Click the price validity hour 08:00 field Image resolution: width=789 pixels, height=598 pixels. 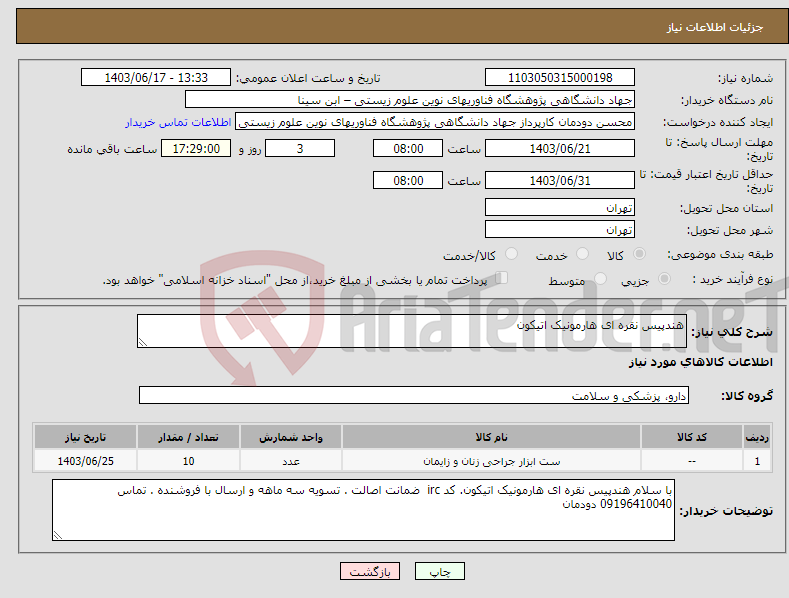pyautogui.click(x=408, y=180)
